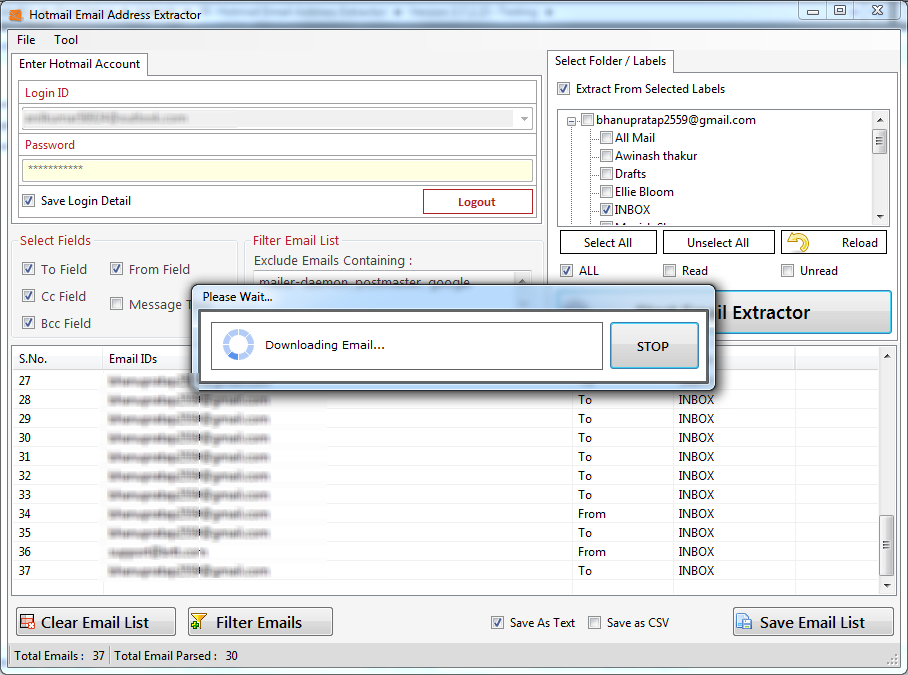Image resolution: width=908 pixels, height=675 pixels.
Task: Toggle the Bcc Field checkbox
Action: (x=28, y=322)
